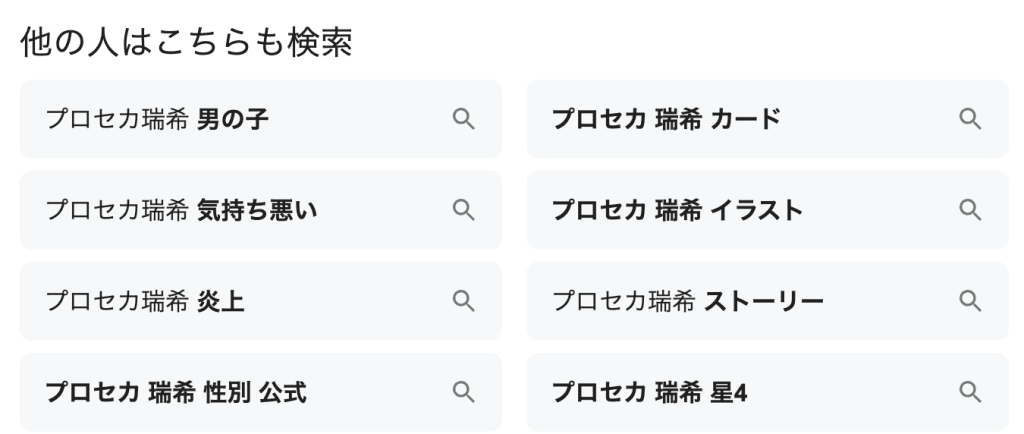Click magnifier icon beside 星4 suggestion

[970, 392]
